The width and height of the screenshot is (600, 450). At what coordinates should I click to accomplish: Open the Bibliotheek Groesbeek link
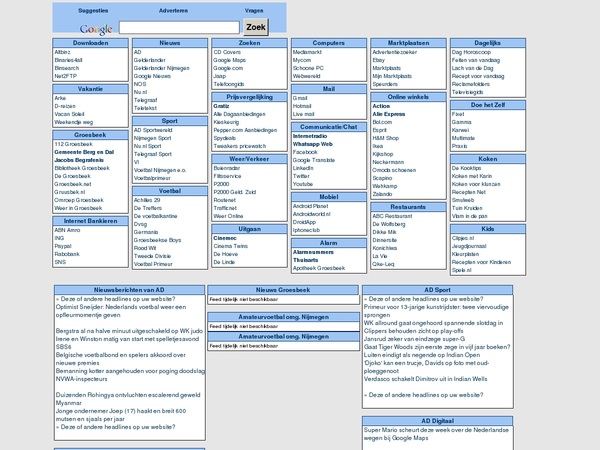tap(82, 168)
